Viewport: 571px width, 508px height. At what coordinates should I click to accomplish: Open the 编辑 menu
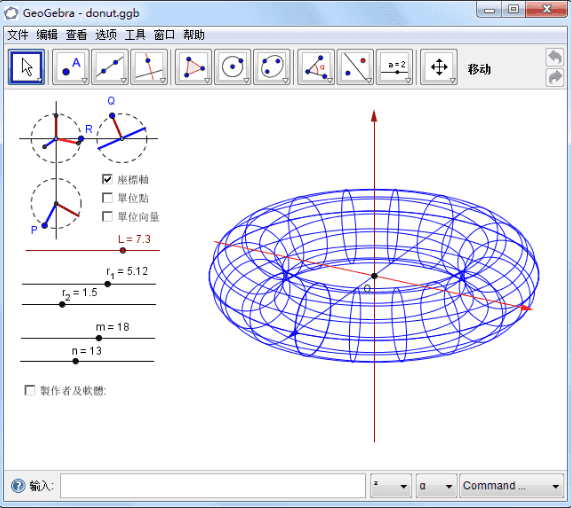47,35
